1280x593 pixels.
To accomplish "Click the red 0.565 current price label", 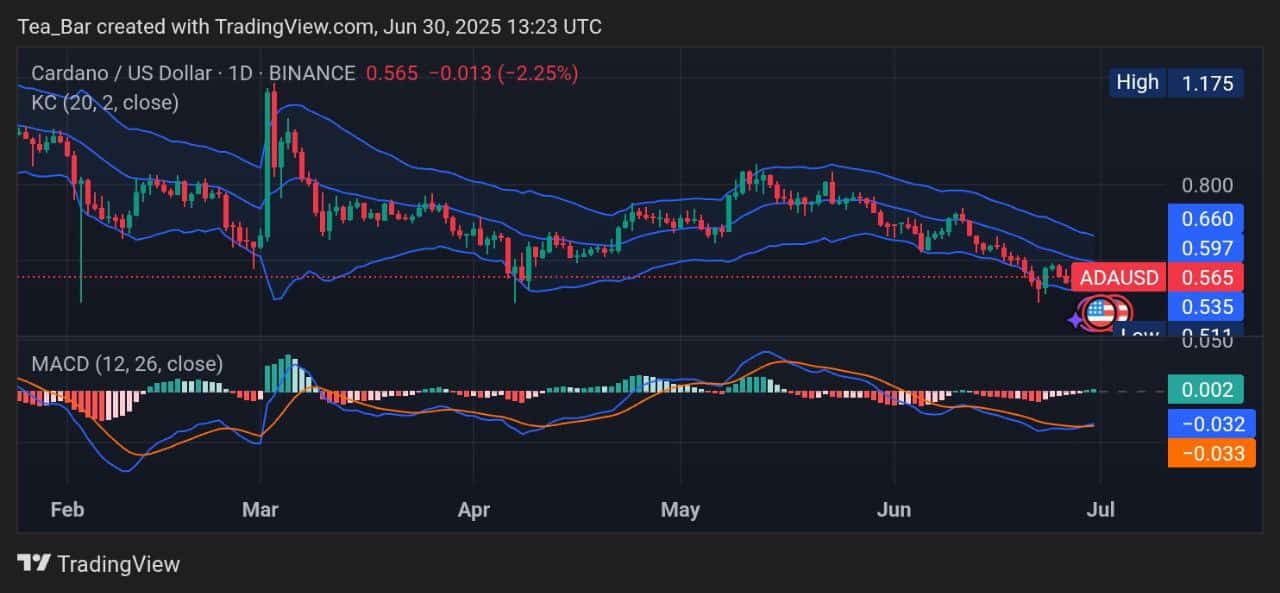I will [1207, 278].
